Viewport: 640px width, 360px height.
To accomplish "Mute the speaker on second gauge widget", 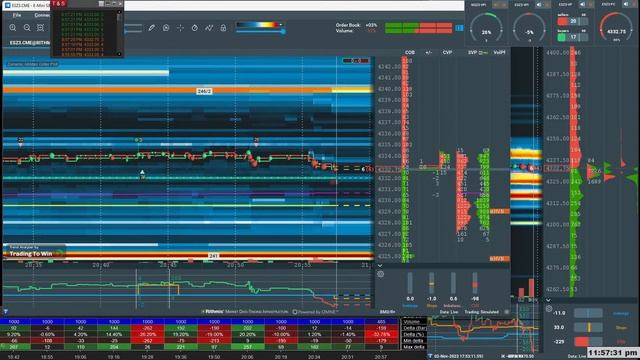I will (x=539, y=4).
